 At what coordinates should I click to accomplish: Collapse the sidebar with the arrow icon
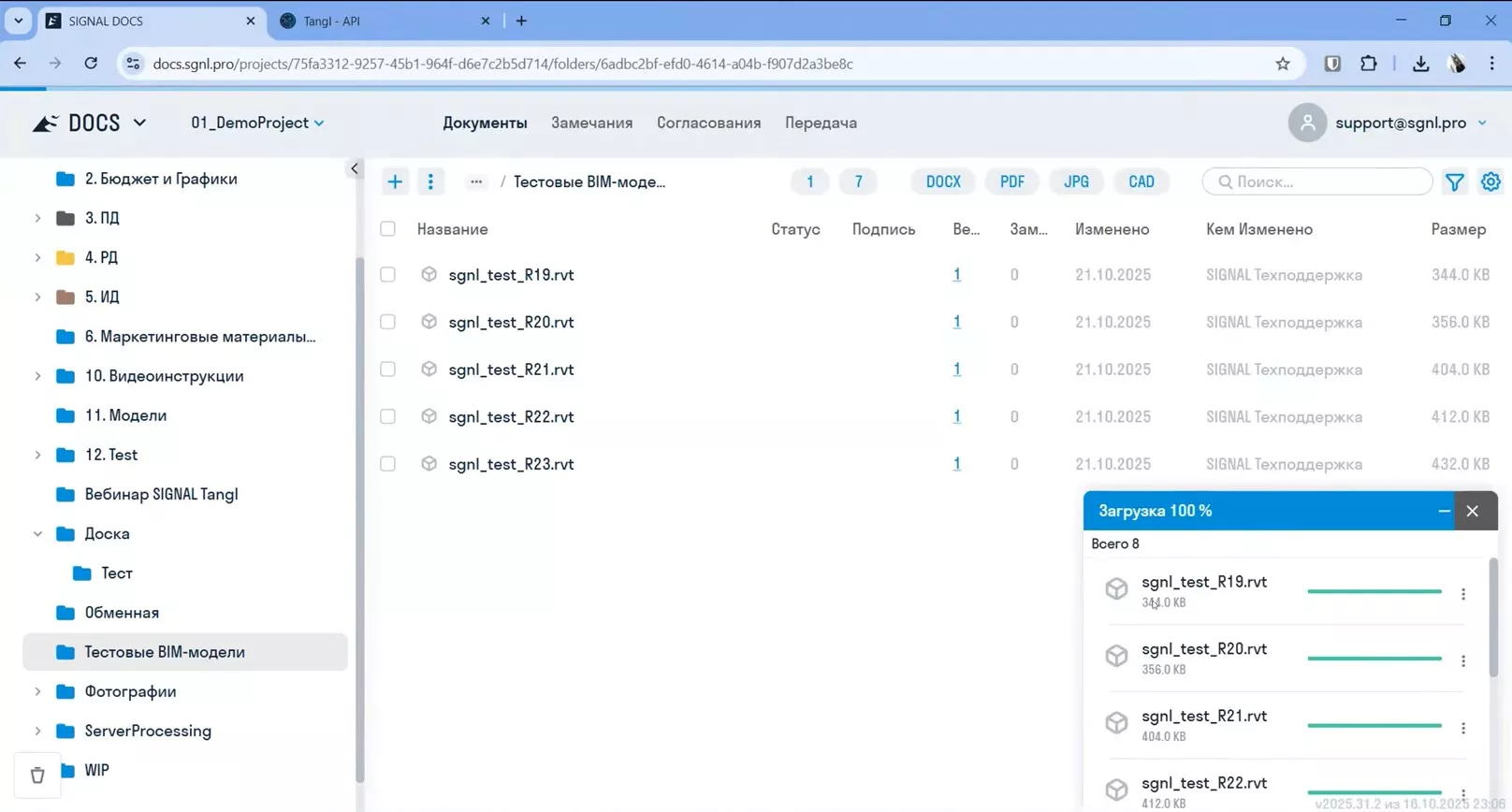355,168
